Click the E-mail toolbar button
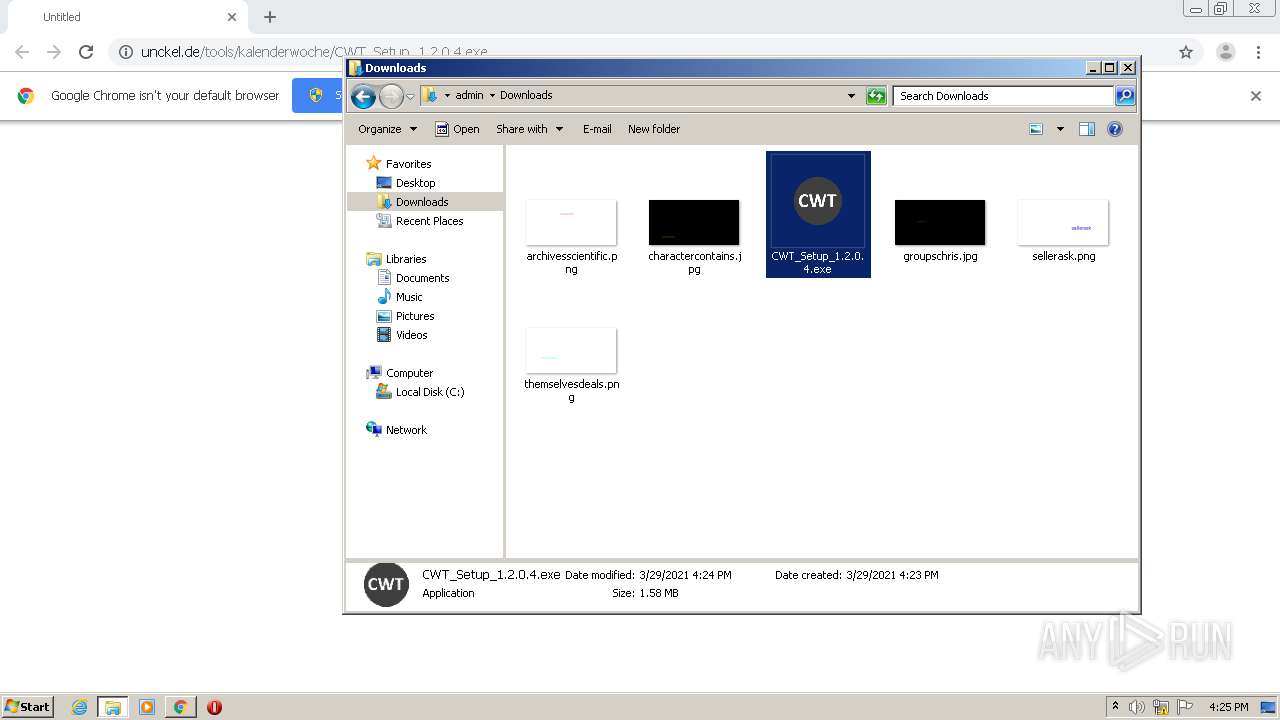Image resolution: width=1280 pixels, height=720 pixels. tap(597, 129)
